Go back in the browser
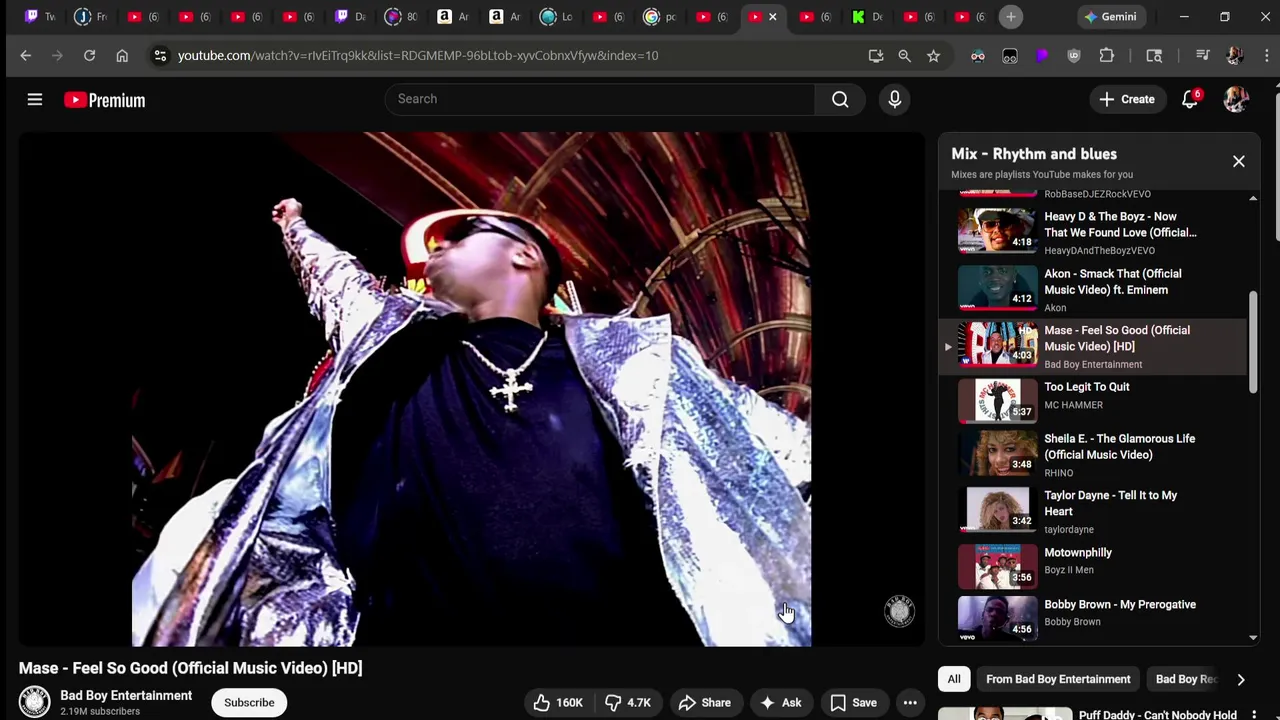The image size is (1280, 720). (26, 56)
